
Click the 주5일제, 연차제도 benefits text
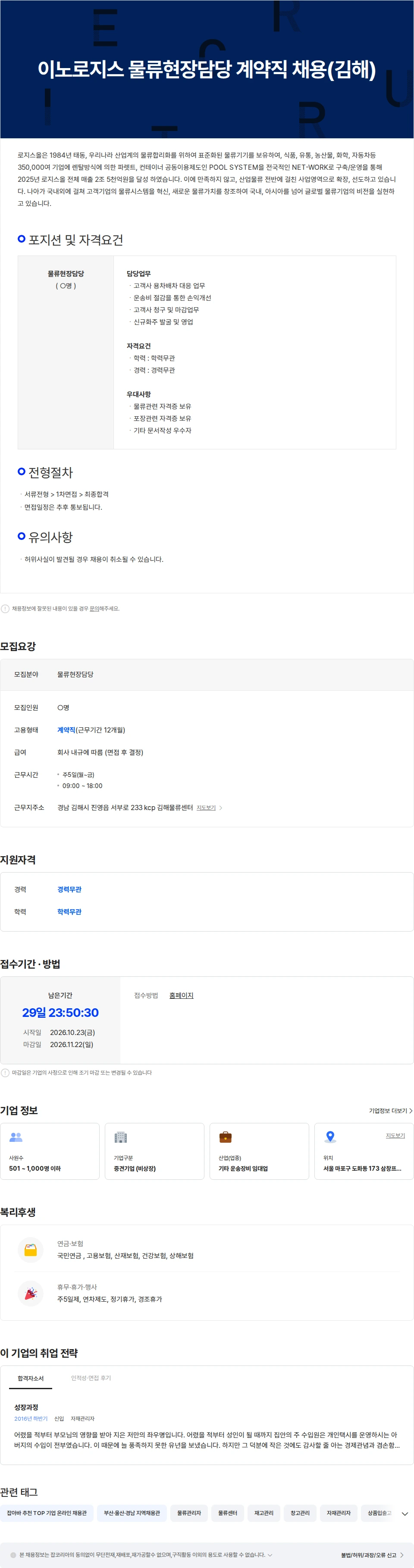pyautogui.click(x=110, y=1299)
